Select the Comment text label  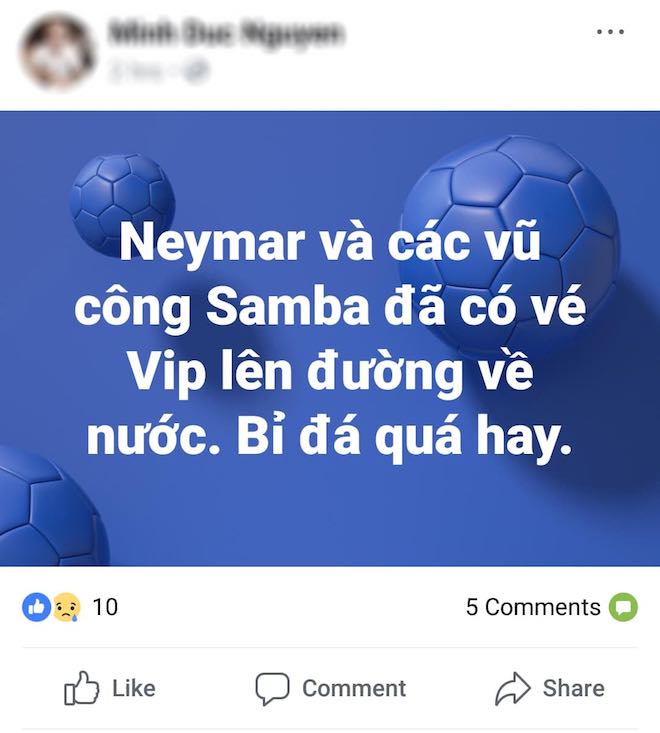[354, 688]
